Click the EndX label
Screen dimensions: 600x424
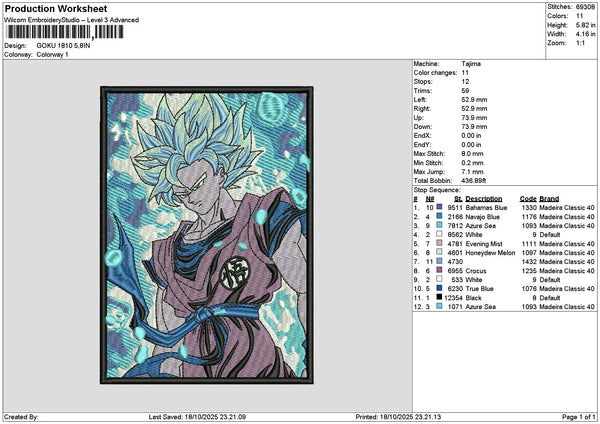422,136
